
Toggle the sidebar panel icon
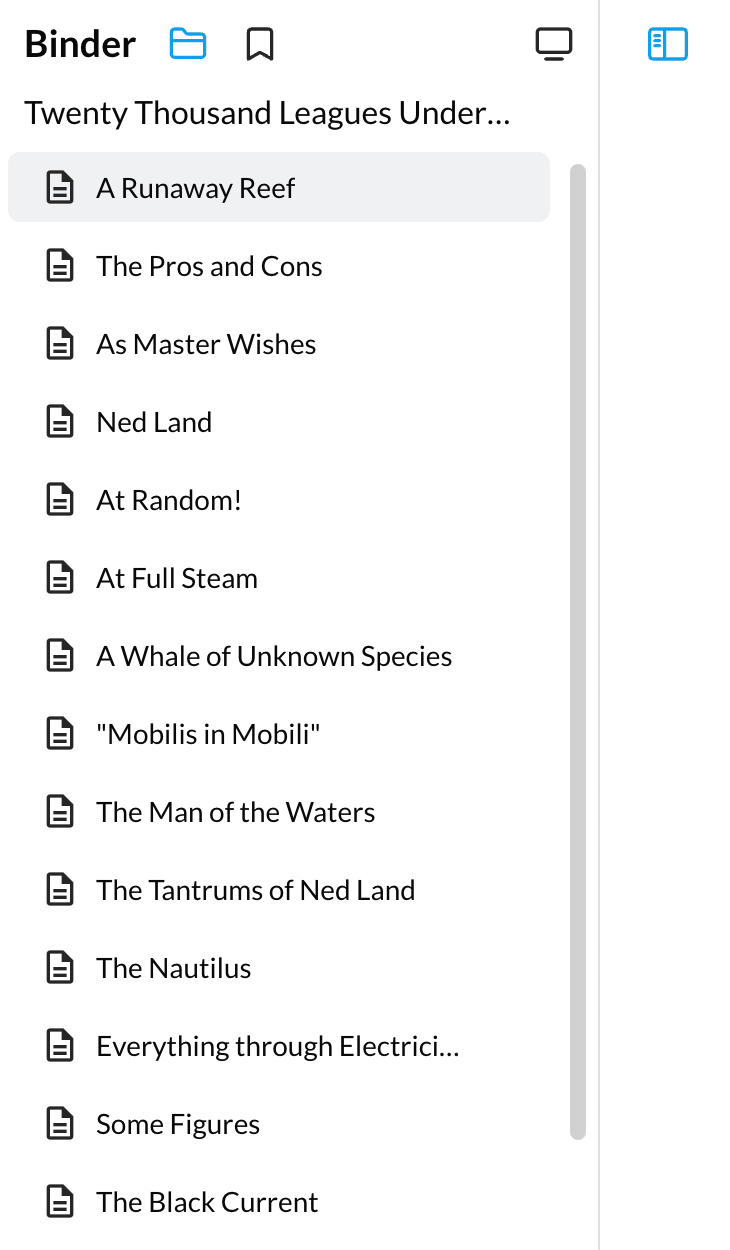(x=668, y=44)
